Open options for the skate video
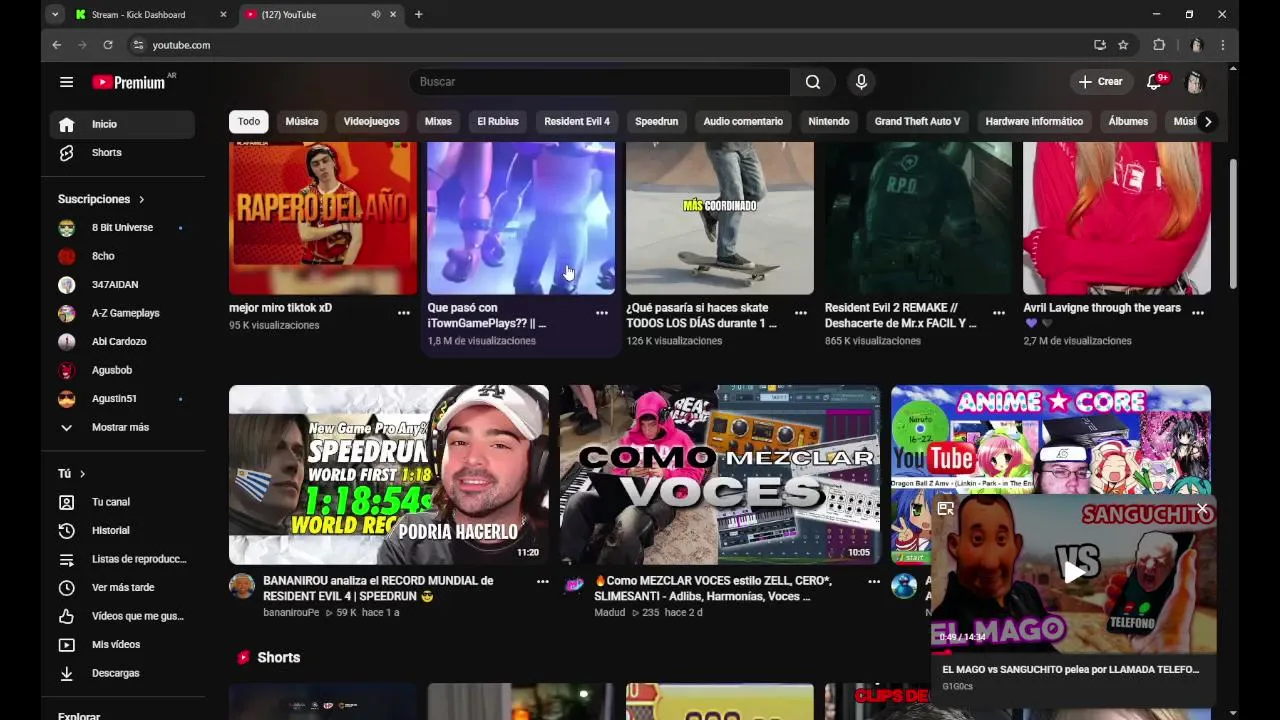Viewport: 1280px width, 720px height. (x=801, y=313)
